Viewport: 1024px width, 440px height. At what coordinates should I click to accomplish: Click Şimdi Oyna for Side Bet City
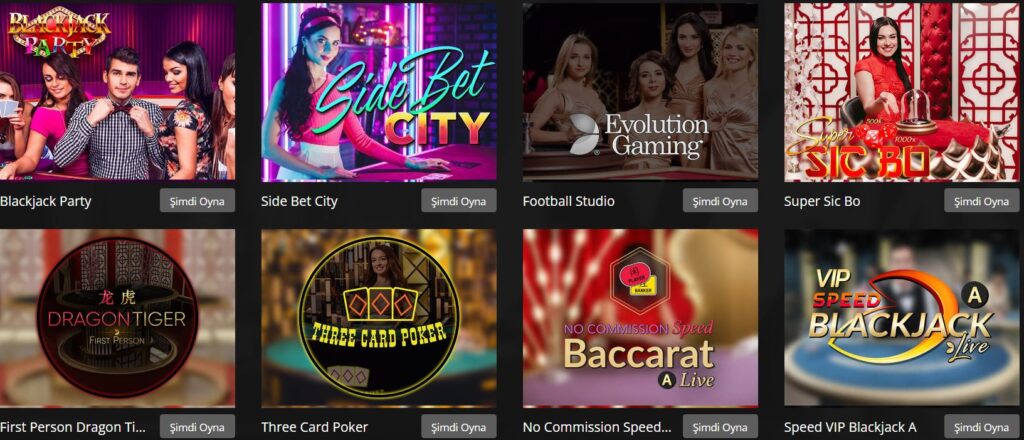pyautogui.click(x=459, y=201)
